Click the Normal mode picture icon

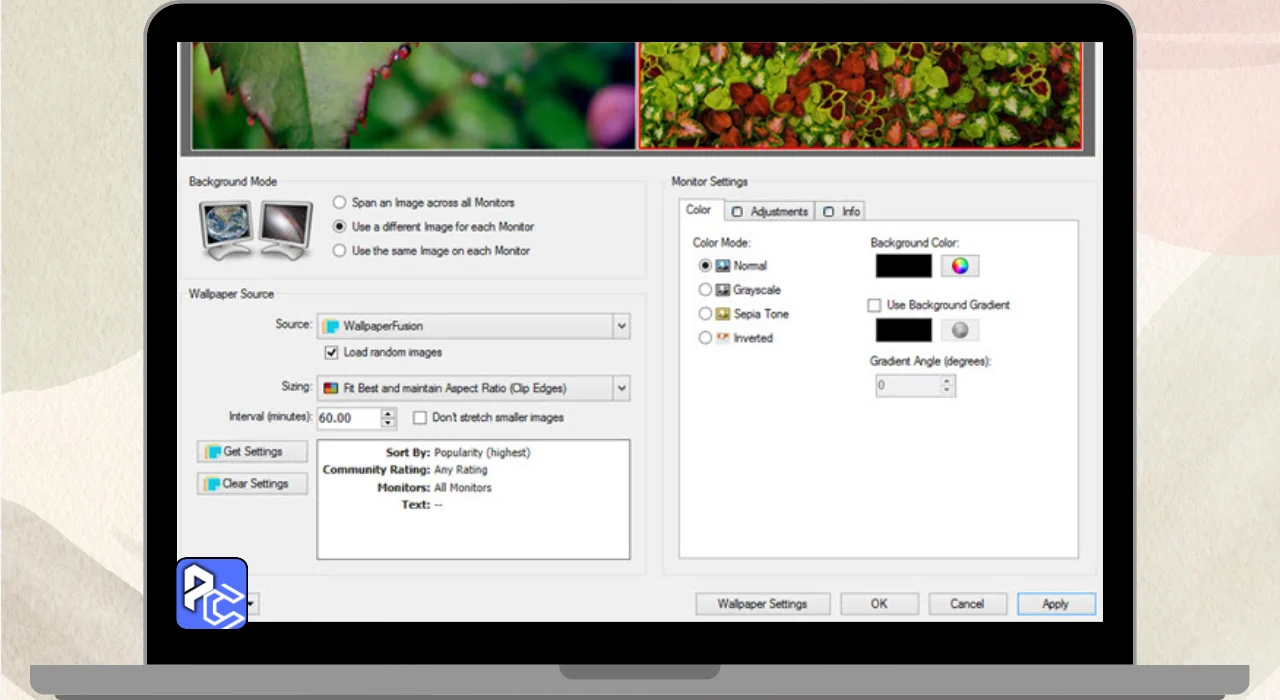pyautogui.click(x=722, y=266)
